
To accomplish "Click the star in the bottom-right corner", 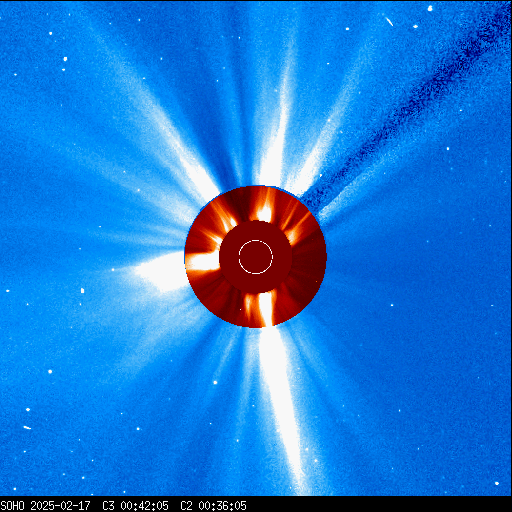I will coord(497,483).
